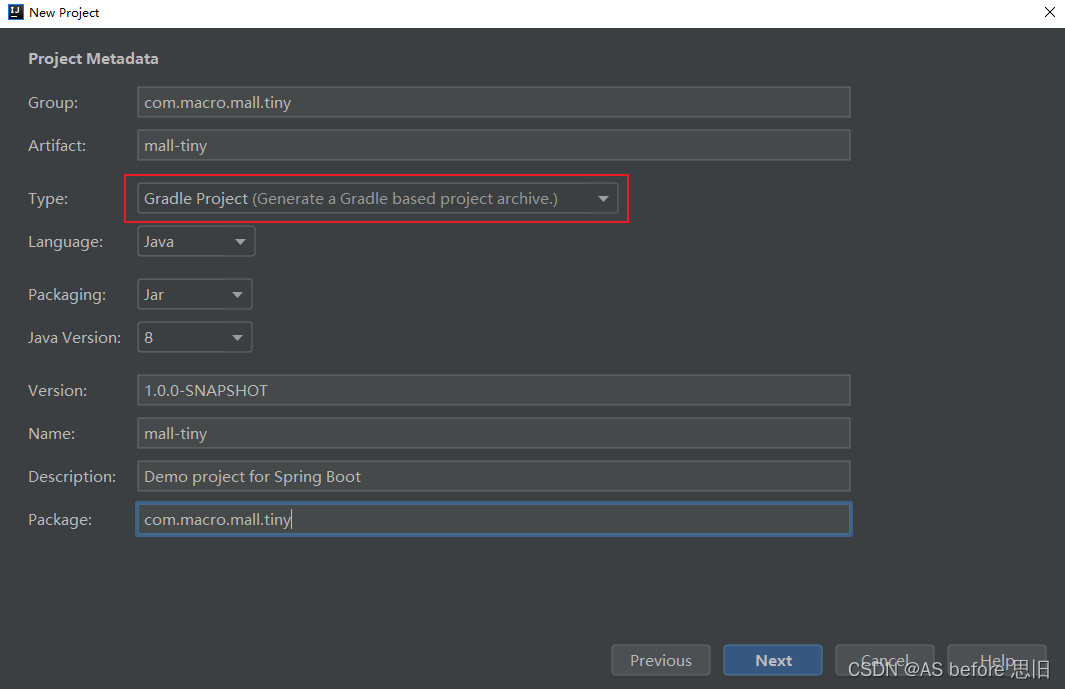The width and height of the screenshot is (1065, 689).
Task: Open the Language dropdown set to Java
Action: (x=196, y=241)
